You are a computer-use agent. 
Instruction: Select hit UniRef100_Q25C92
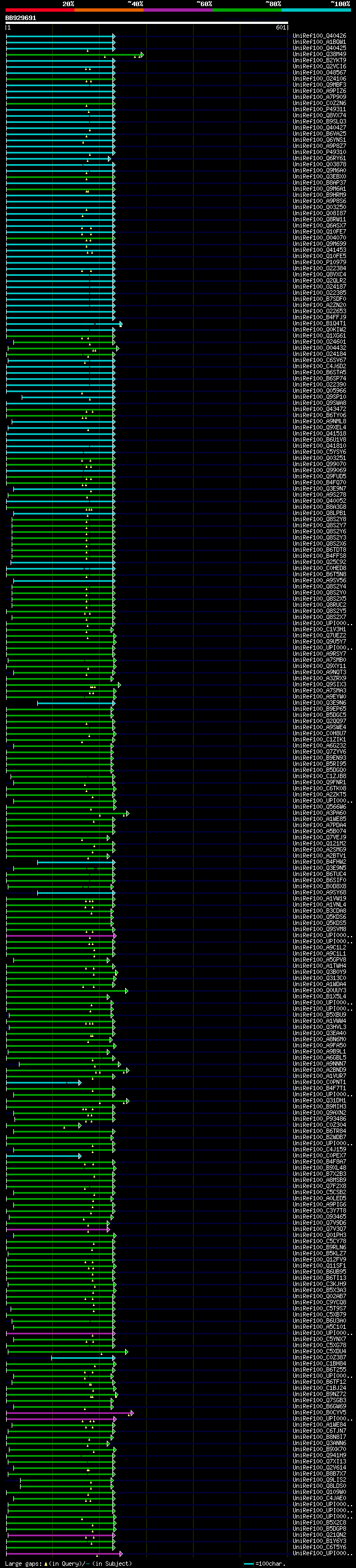[x=319, y=562]
